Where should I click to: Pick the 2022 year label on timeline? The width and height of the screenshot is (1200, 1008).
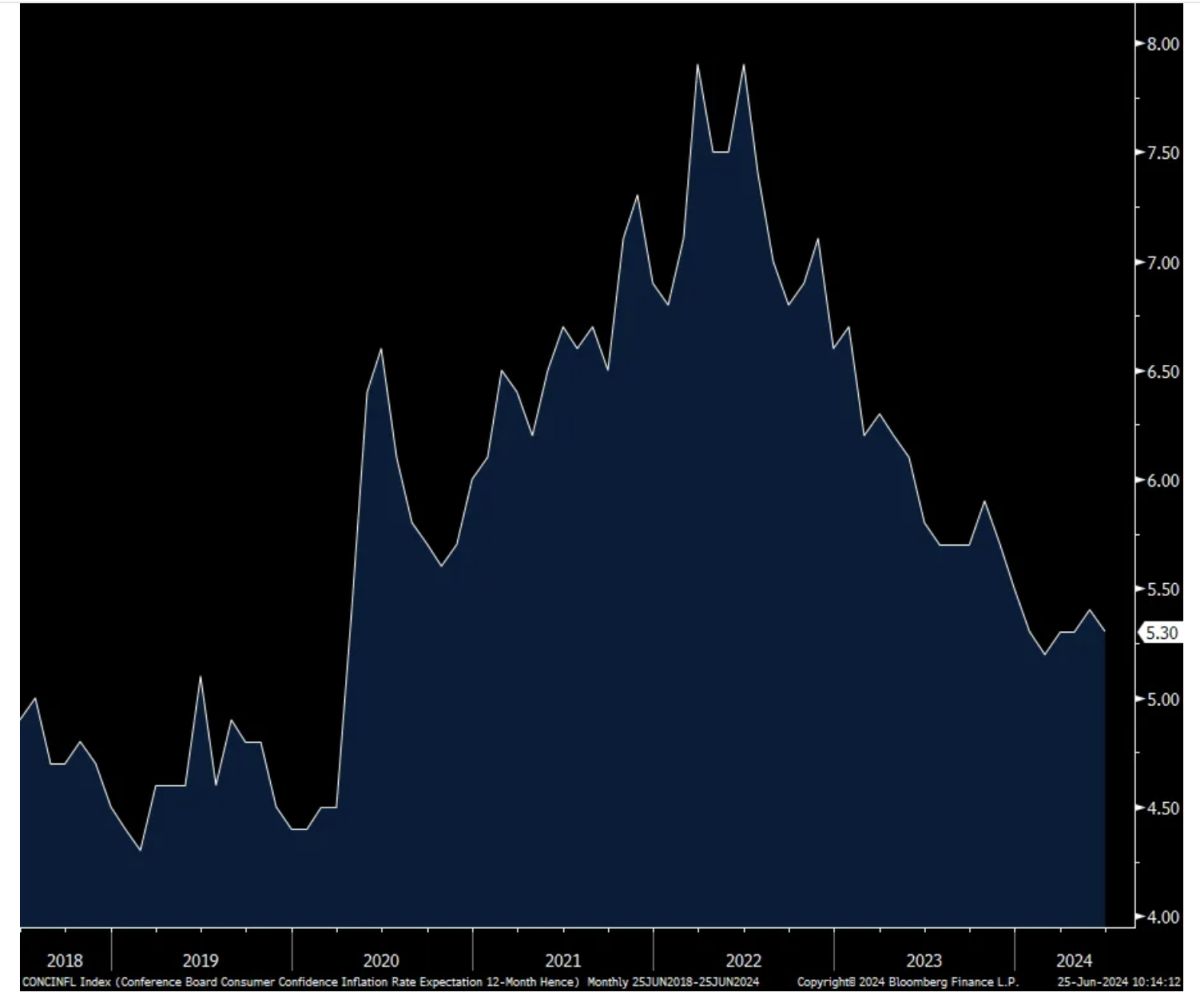click(743, 961)
